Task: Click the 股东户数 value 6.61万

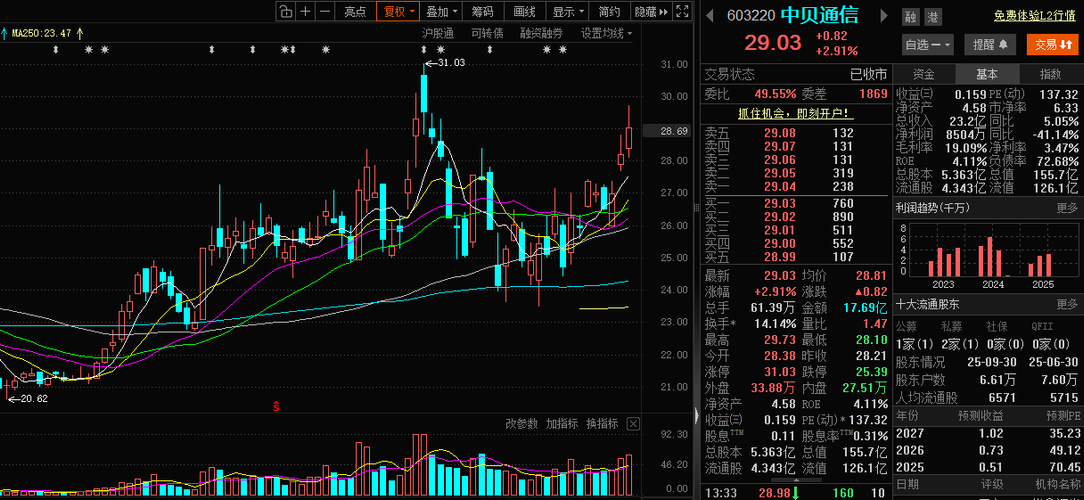Action: click(1000, 379)
